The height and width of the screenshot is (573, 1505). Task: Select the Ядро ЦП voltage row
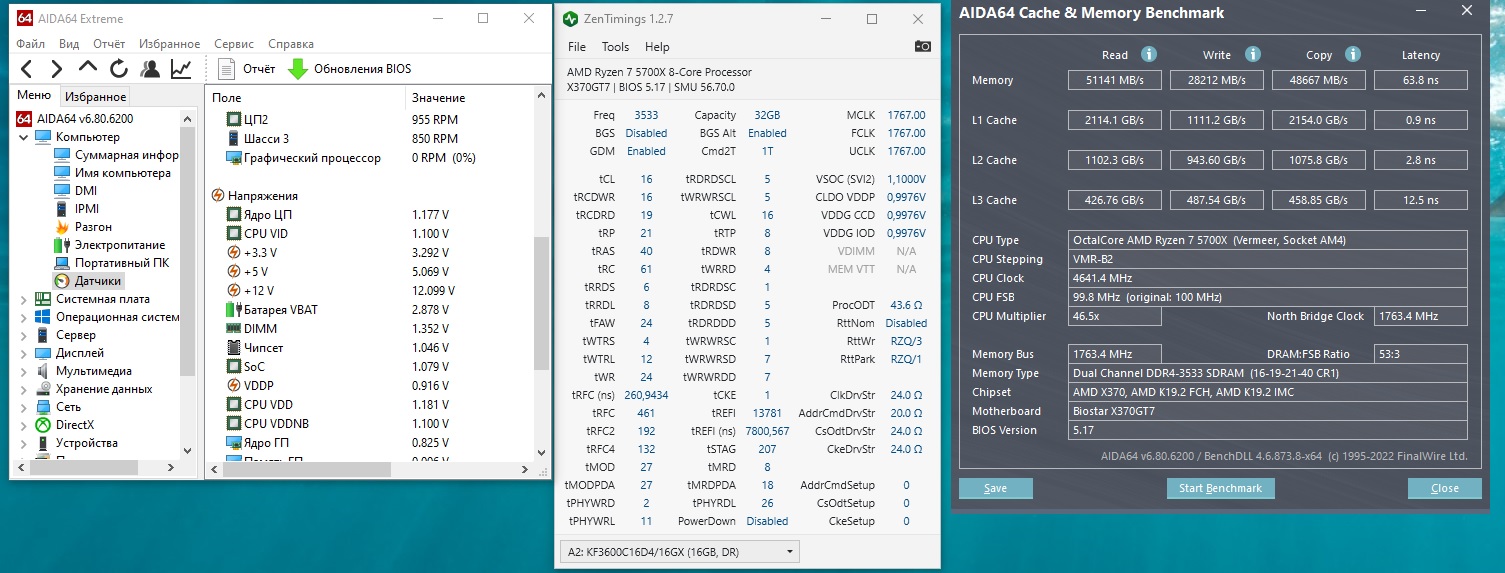[368, 214]
